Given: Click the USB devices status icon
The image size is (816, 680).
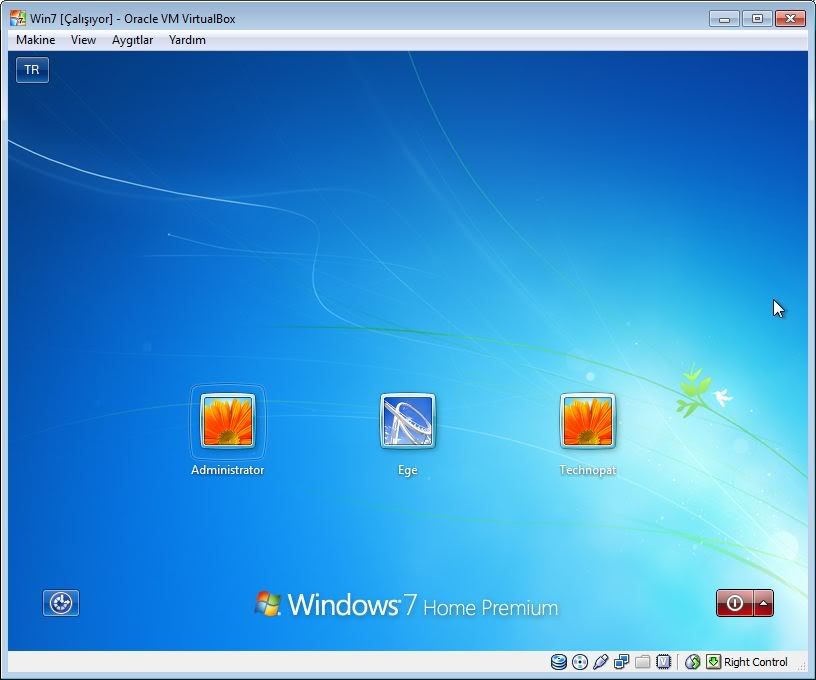Looking at the screenshot, I should 600,662.
